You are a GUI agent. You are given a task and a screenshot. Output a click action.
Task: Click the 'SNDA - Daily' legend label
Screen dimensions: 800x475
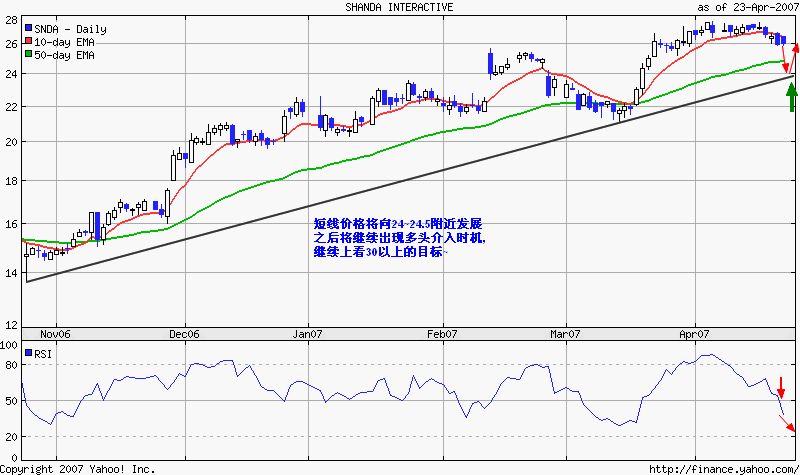click(70, 29)
